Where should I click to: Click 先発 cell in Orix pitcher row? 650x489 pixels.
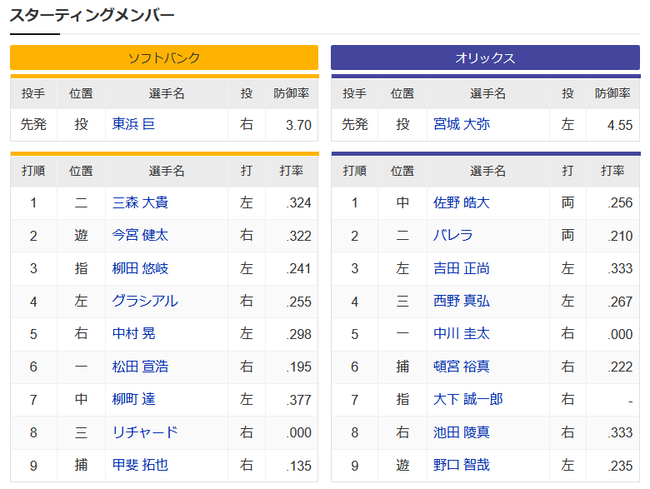[x=354, y=124]
